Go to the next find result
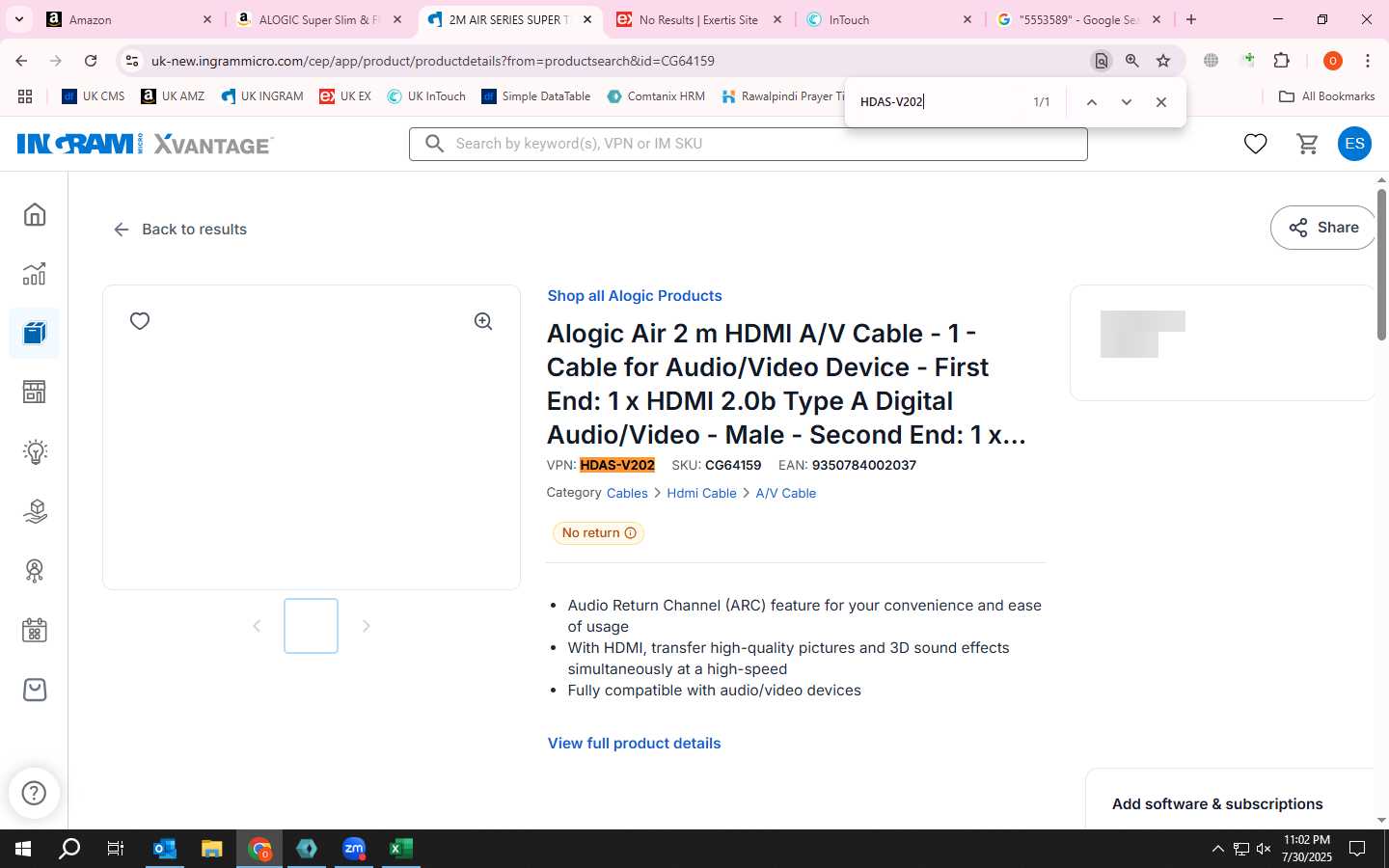This screenshot has width=1389, height=868. 1126,102
